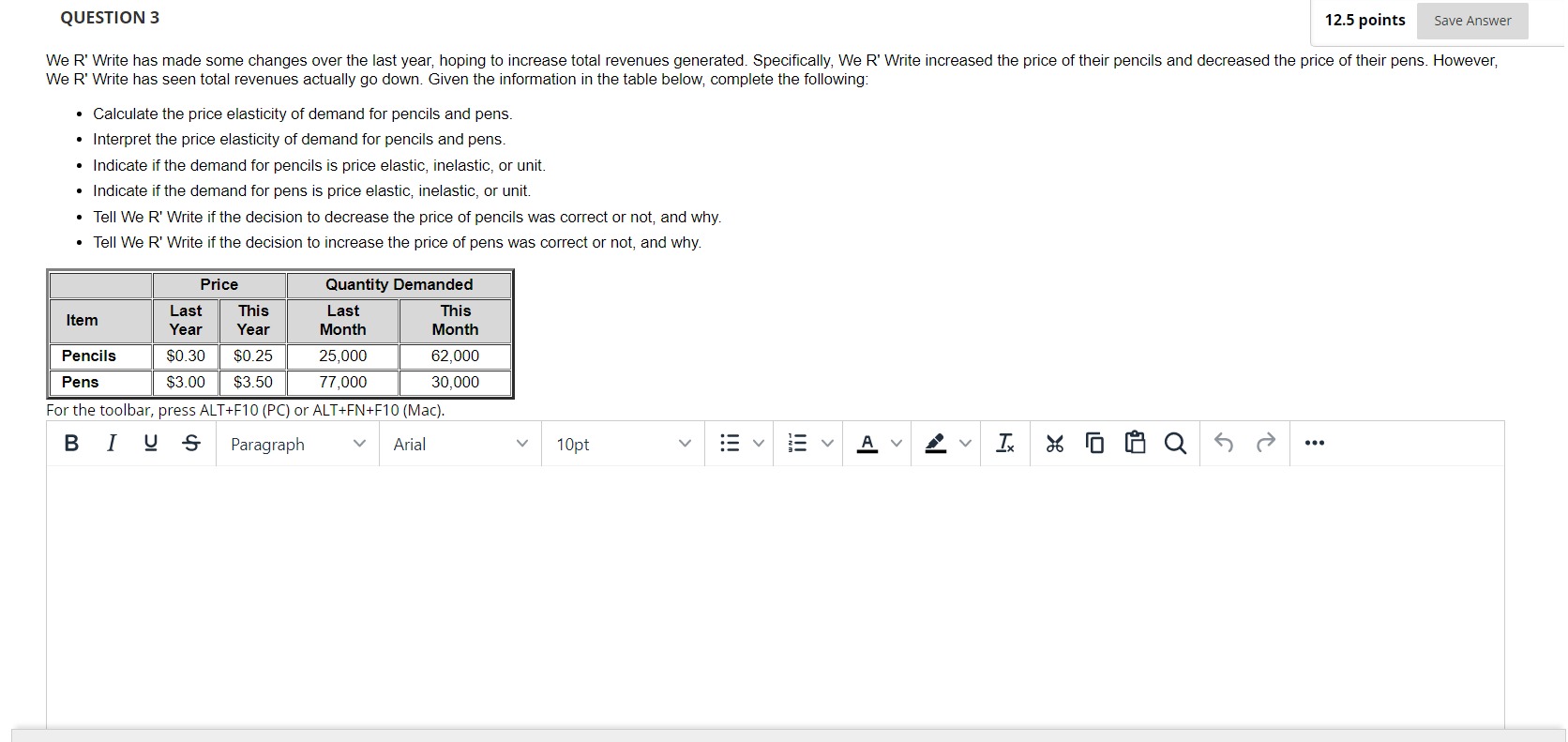Toggle bold formatting in editor toolbar
This screenshot has height=742, width=1568.
coord(71,444)
